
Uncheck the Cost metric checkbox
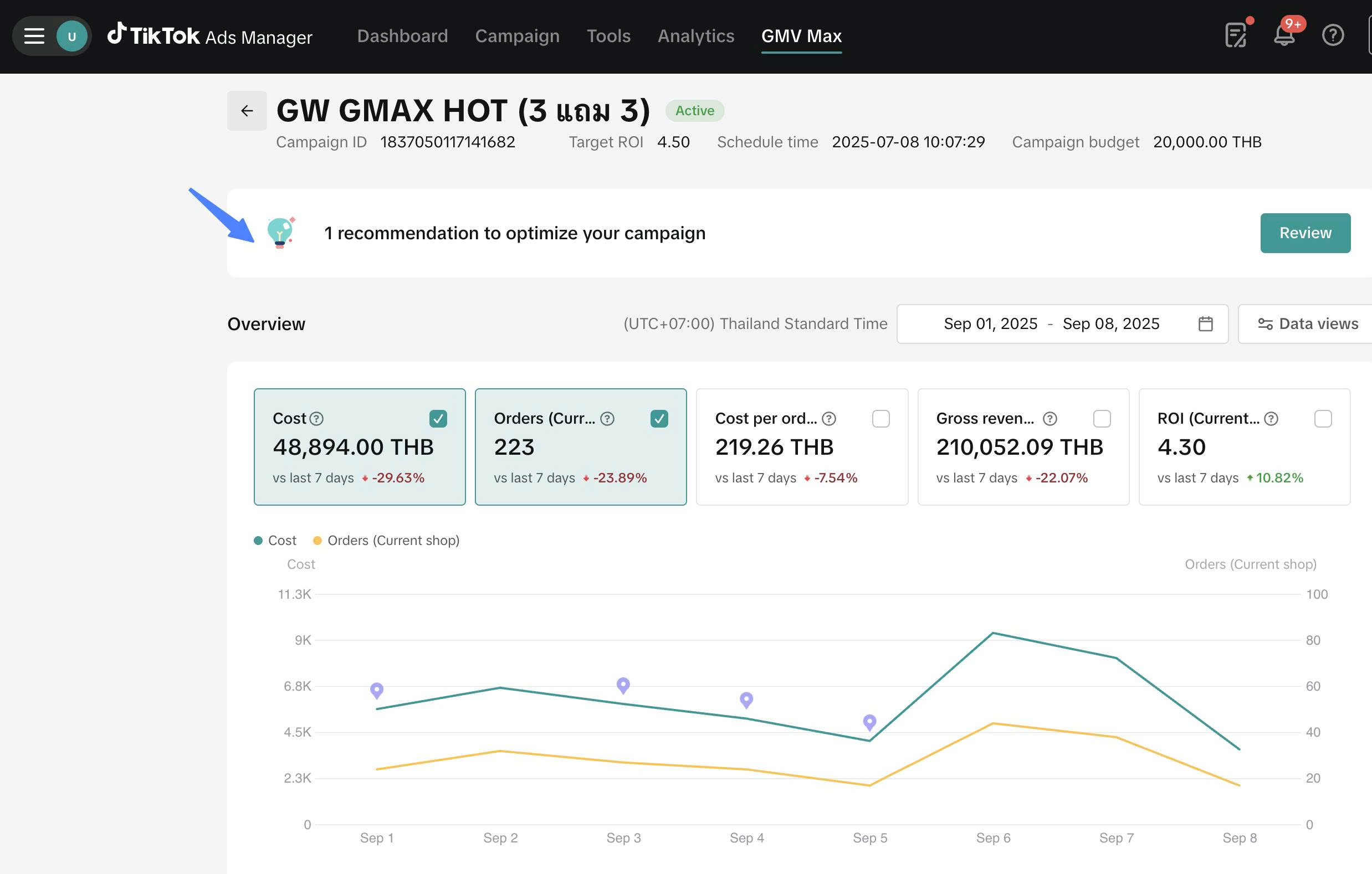(x=438, y=419)
